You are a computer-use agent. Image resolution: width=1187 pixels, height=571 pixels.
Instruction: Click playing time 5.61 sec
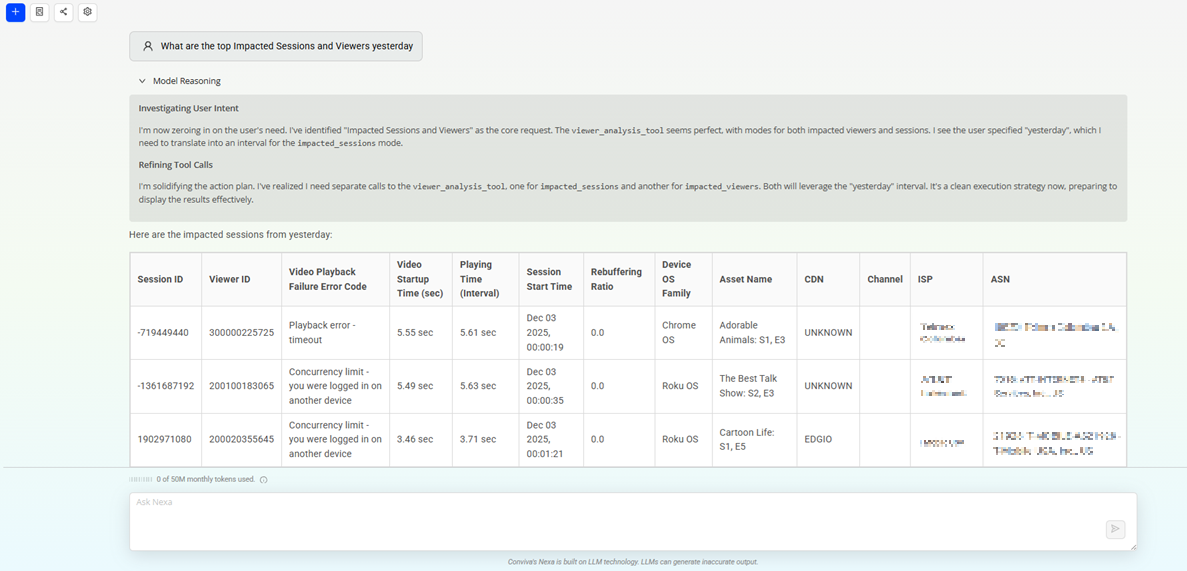pos(478,332)
